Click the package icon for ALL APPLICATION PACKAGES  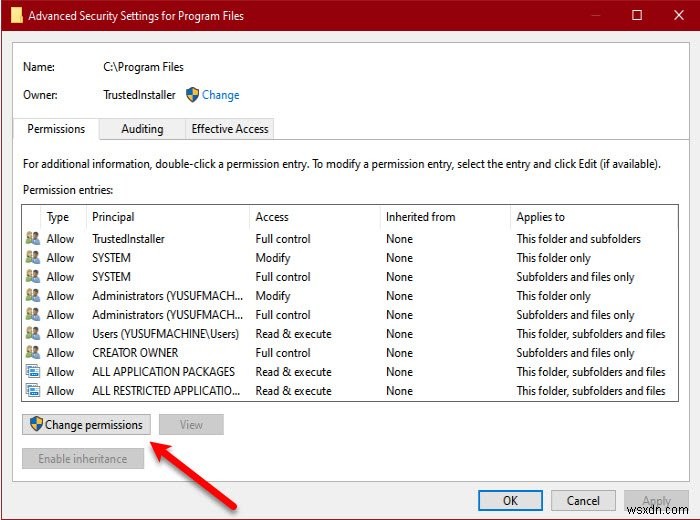pyautogui.click(x=33, y=371)
